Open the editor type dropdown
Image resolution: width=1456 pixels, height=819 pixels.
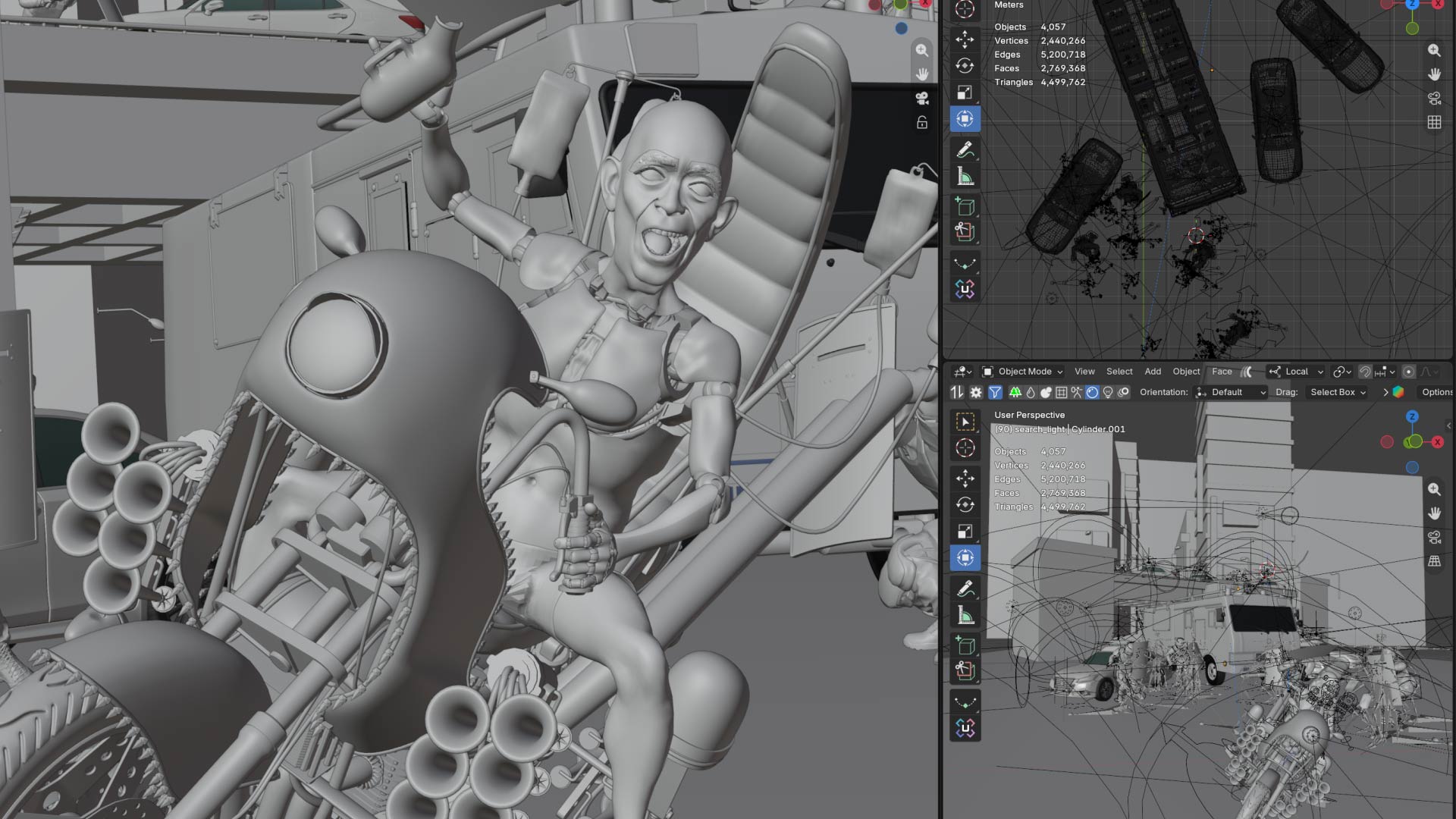pyautogui.click(x=962, y=372)
